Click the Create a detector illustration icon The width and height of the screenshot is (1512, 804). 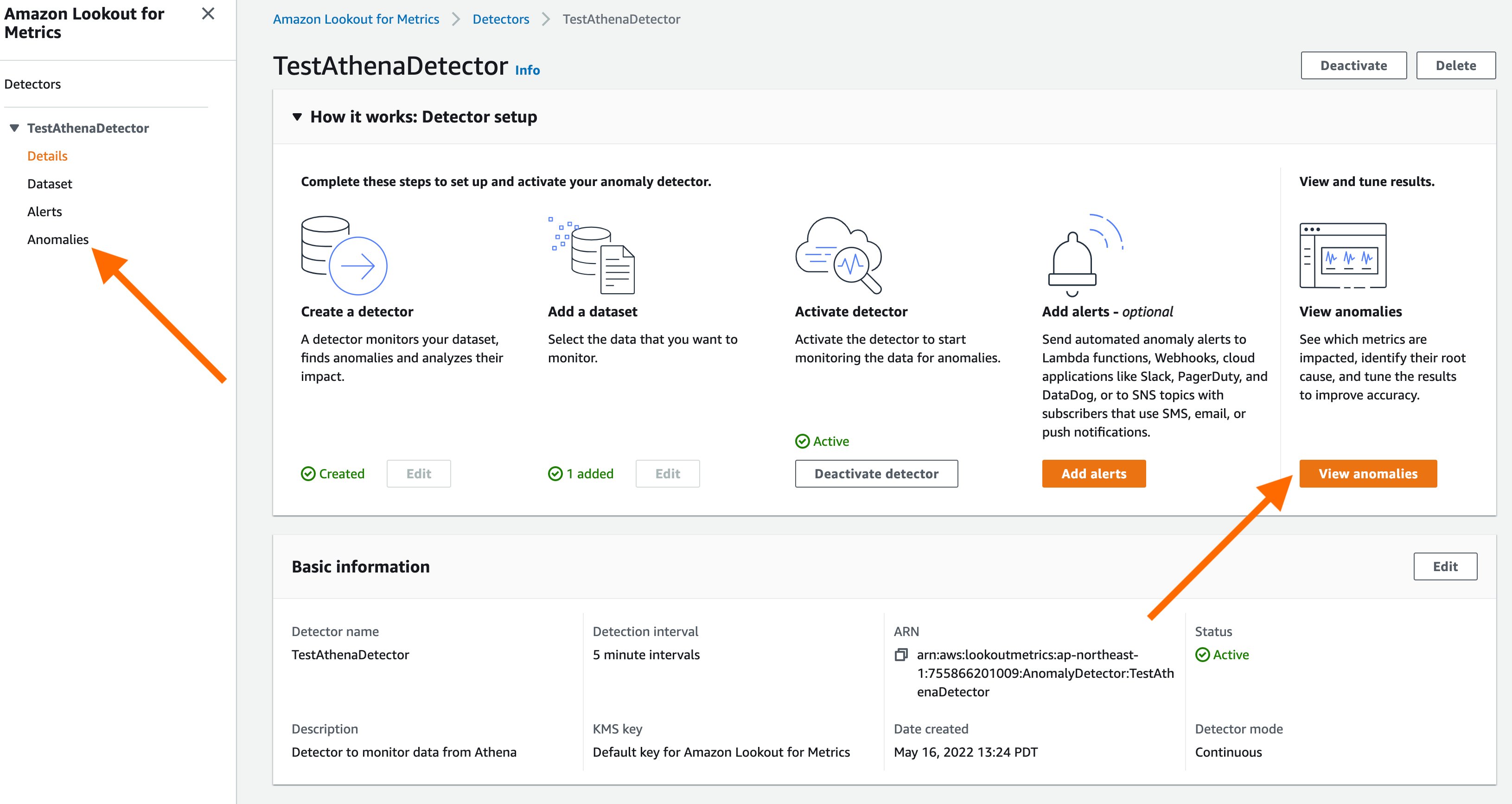tap(344, 255)
